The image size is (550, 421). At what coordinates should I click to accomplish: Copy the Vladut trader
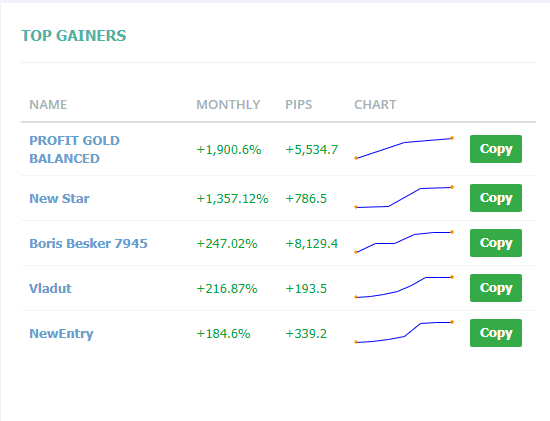point(496,288)
